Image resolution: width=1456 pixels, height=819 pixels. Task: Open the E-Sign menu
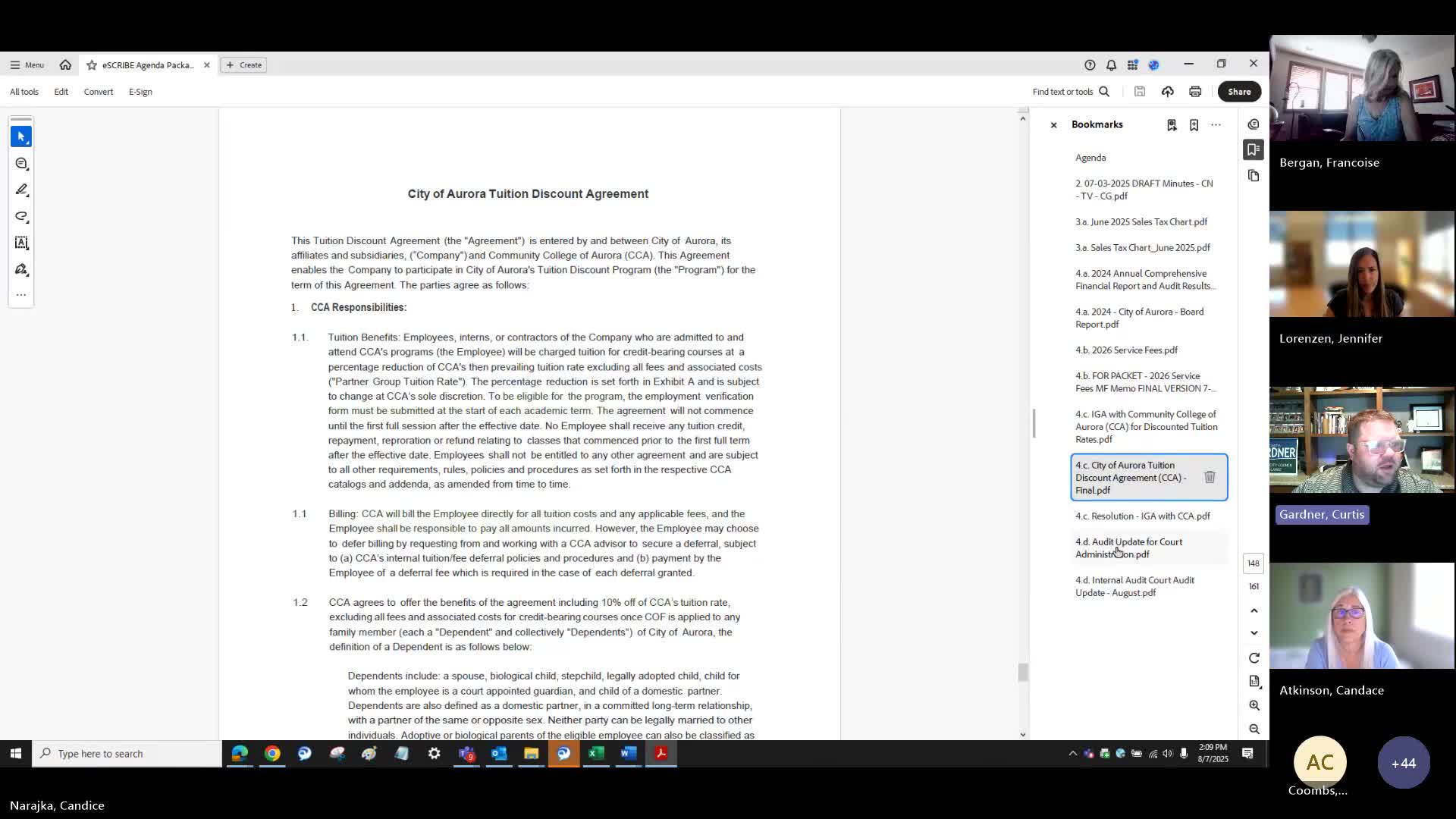pos(140,92)
